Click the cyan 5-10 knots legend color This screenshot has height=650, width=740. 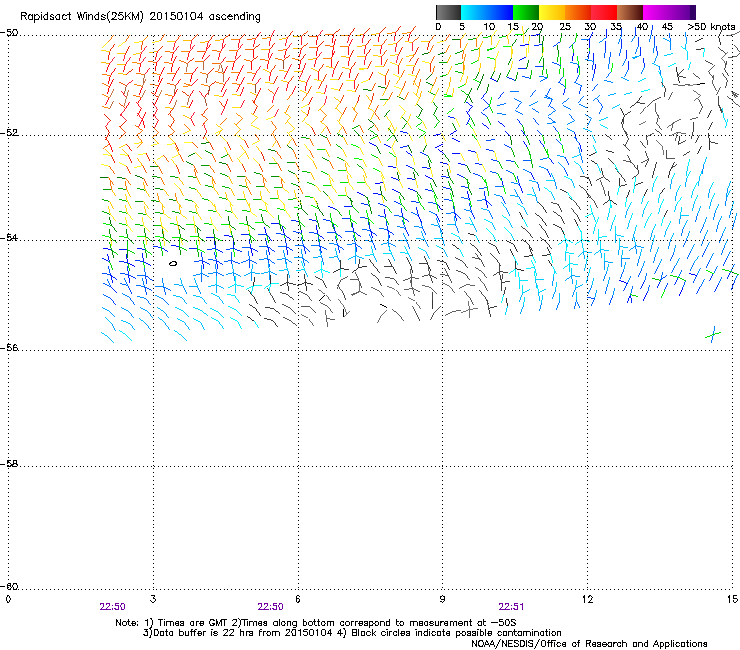point(474,12)
